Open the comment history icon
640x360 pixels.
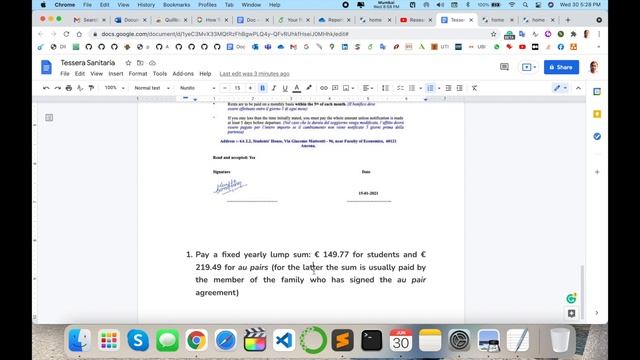click(504, 67)
